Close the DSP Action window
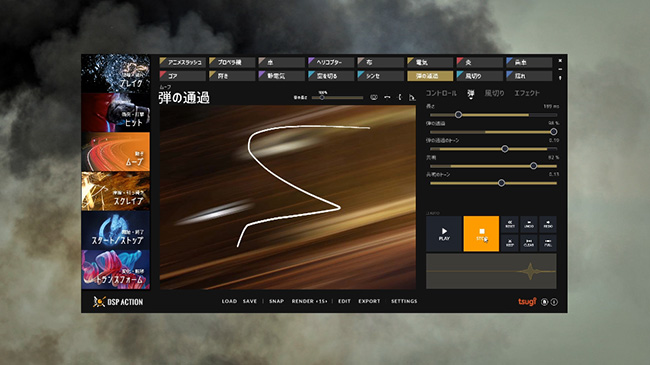This screenshot has width=650, height=365. tap(560, 61)
